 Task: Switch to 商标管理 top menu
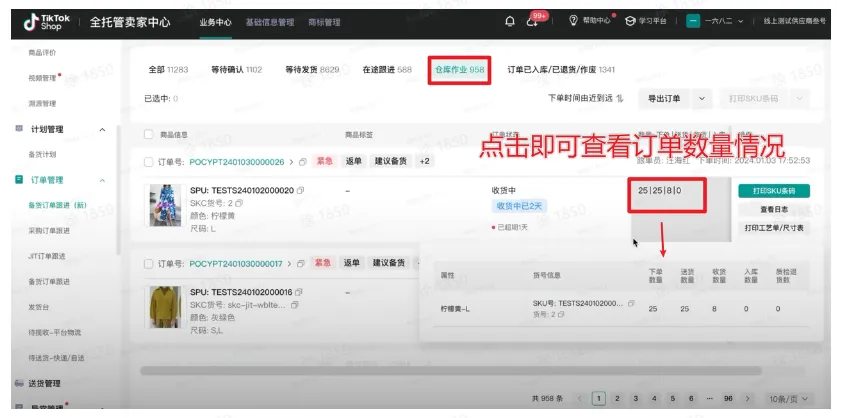[324, 22]
